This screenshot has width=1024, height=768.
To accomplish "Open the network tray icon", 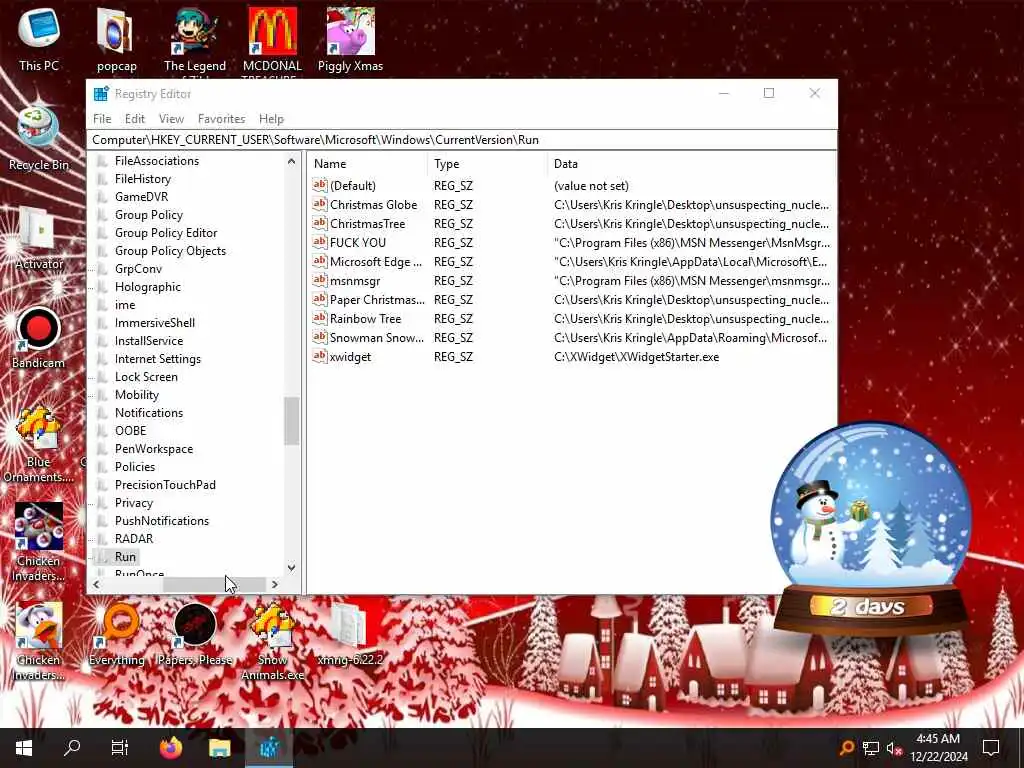I will point(871,748).
